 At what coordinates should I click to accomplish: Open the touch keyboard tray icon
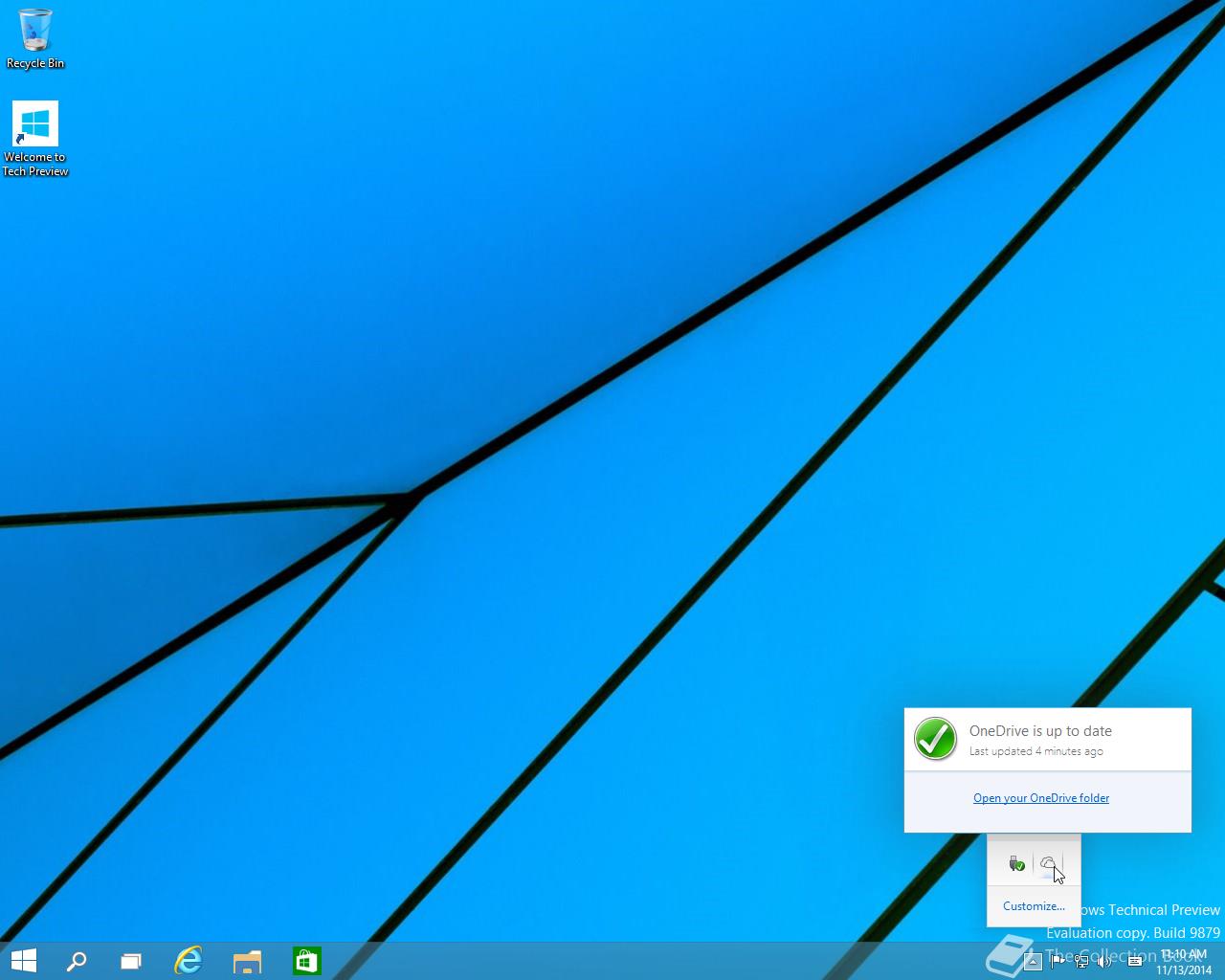coord(1135,962)
